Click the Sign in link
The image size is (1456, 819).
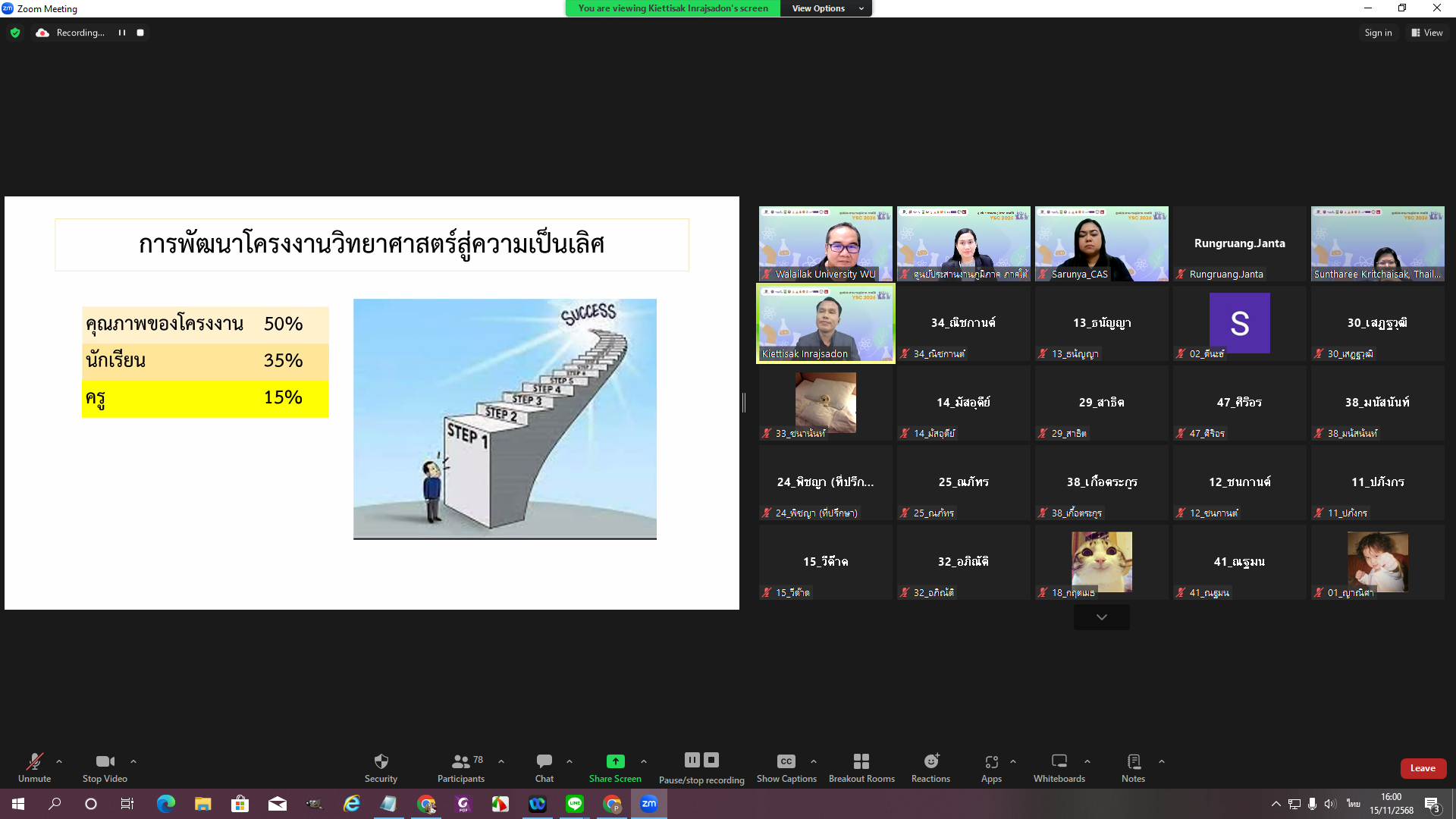1377,33
